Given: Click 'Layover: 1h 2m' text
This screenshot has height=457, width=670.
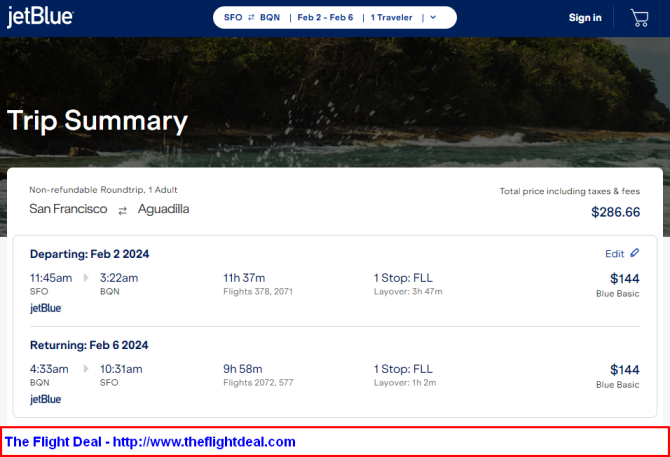Looking at the screenshot, I should pos(405,382).
